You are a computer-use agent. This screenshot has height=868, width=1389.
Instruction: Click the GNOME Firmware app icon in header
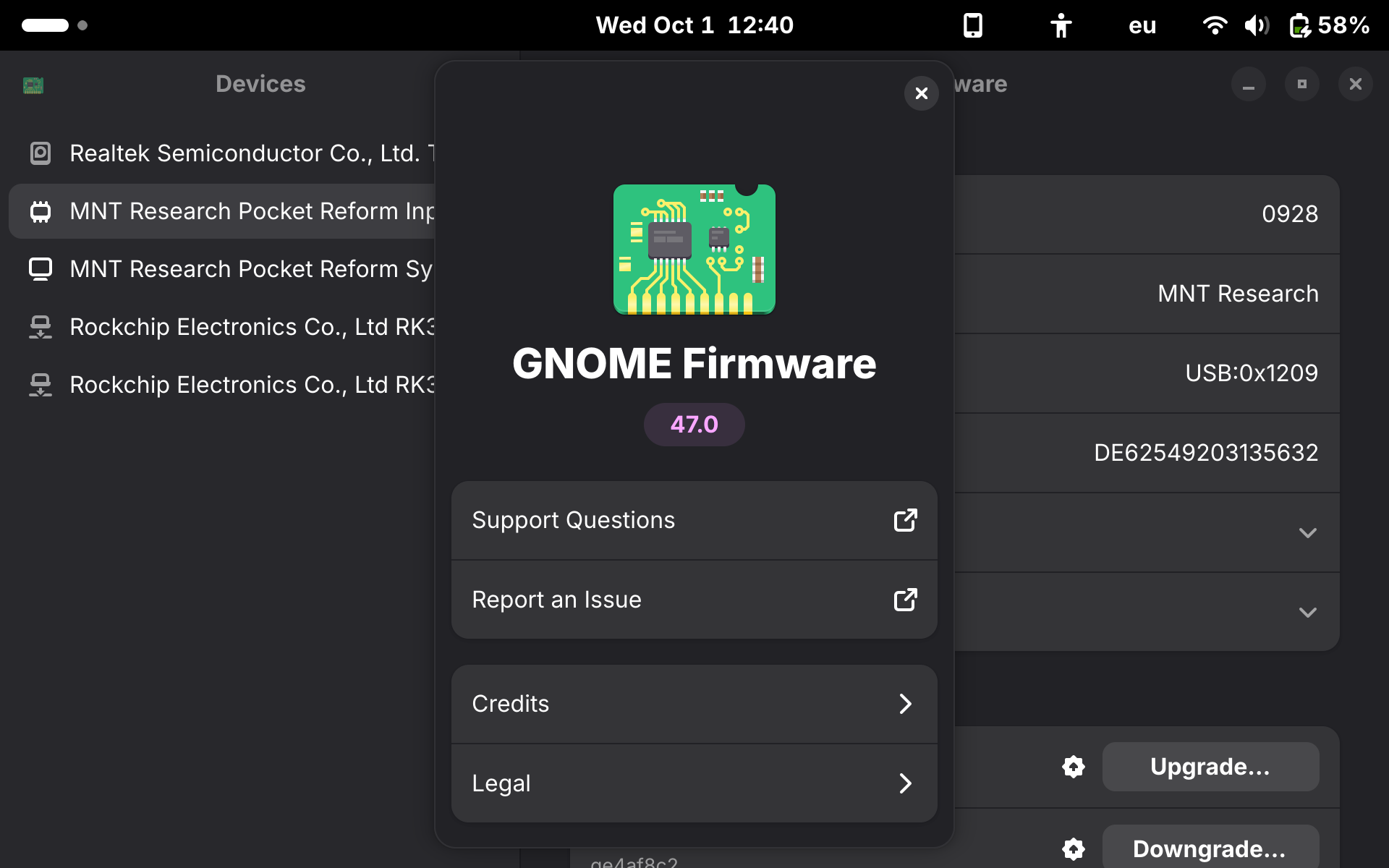pos(33,85)
